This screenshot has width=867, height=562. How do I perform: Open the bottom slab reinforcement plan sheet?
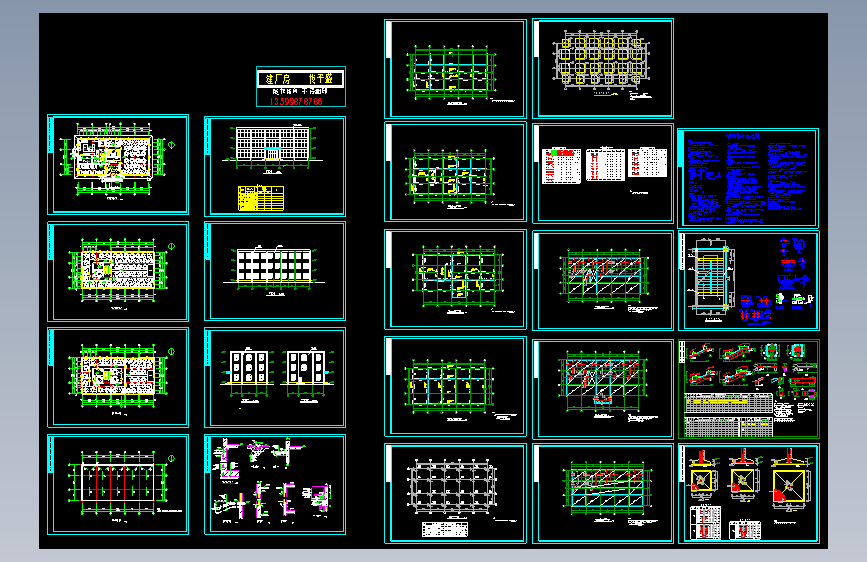click(603, 493)
